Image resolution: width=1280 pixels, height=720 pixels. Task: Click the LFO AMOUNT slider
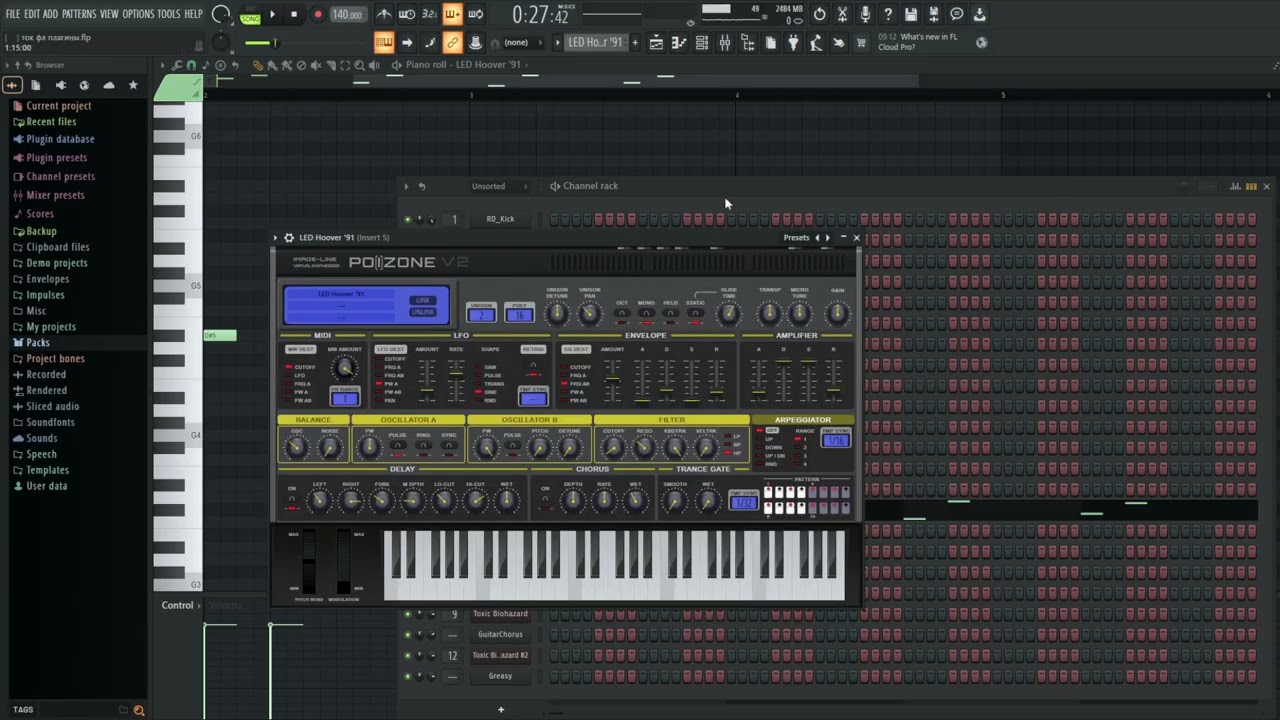pyautogui.click(x=427, y=379)
